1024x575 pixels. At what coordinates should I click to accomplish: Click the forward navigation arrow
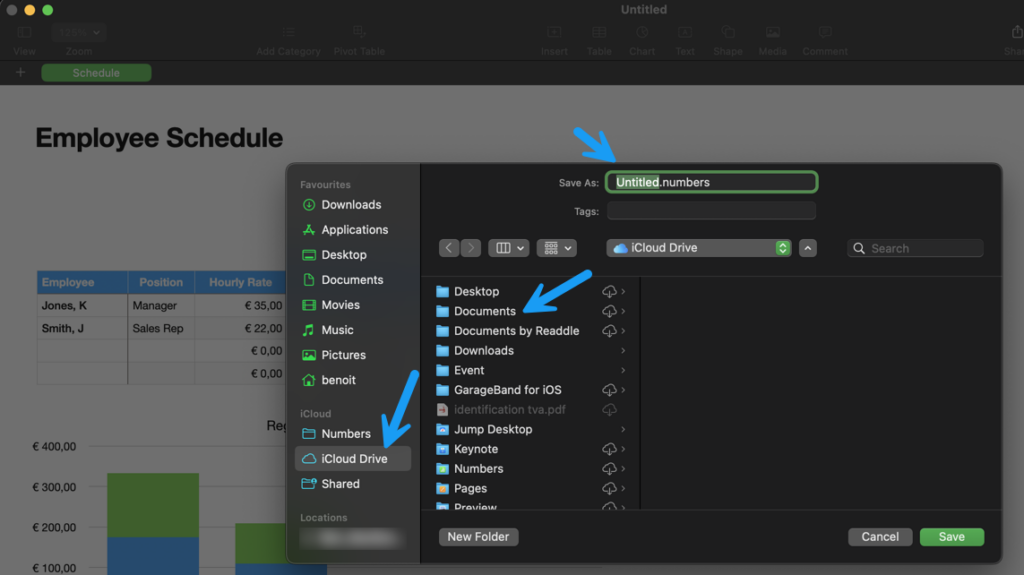(x=470, y=248)
